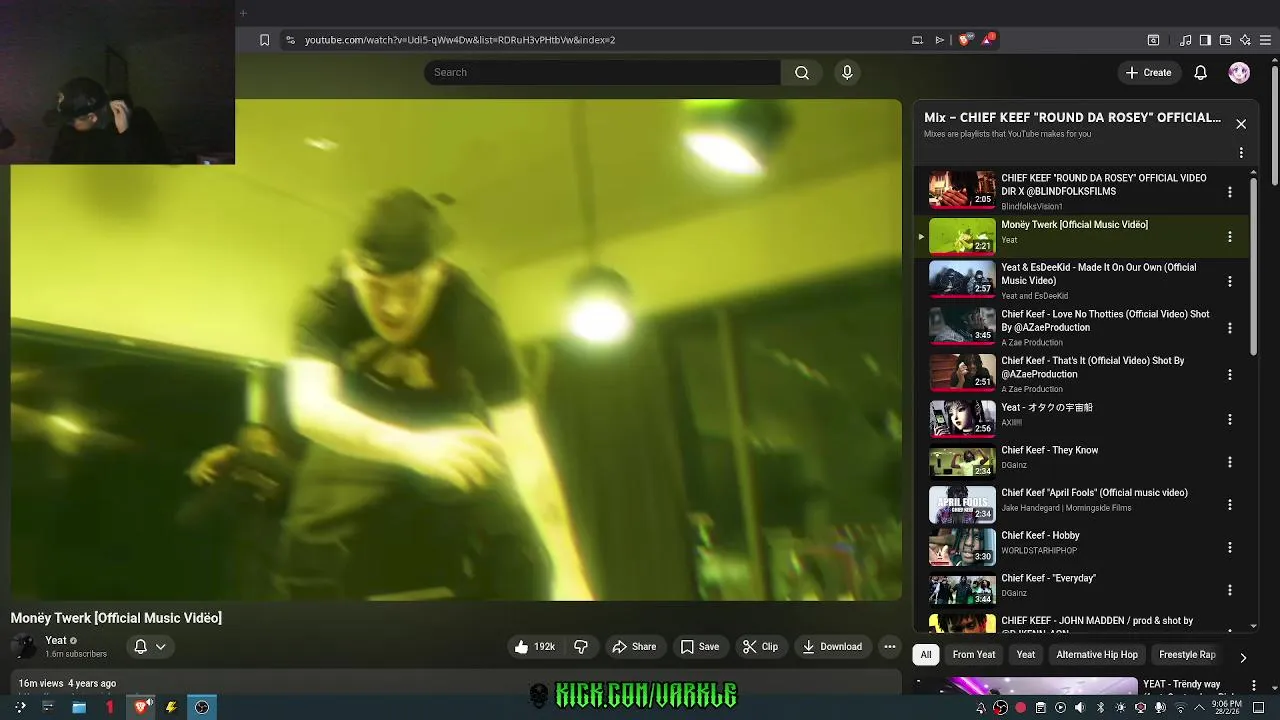Click the Download button
Screen dimensions: 1280x720
click(832, 647)
